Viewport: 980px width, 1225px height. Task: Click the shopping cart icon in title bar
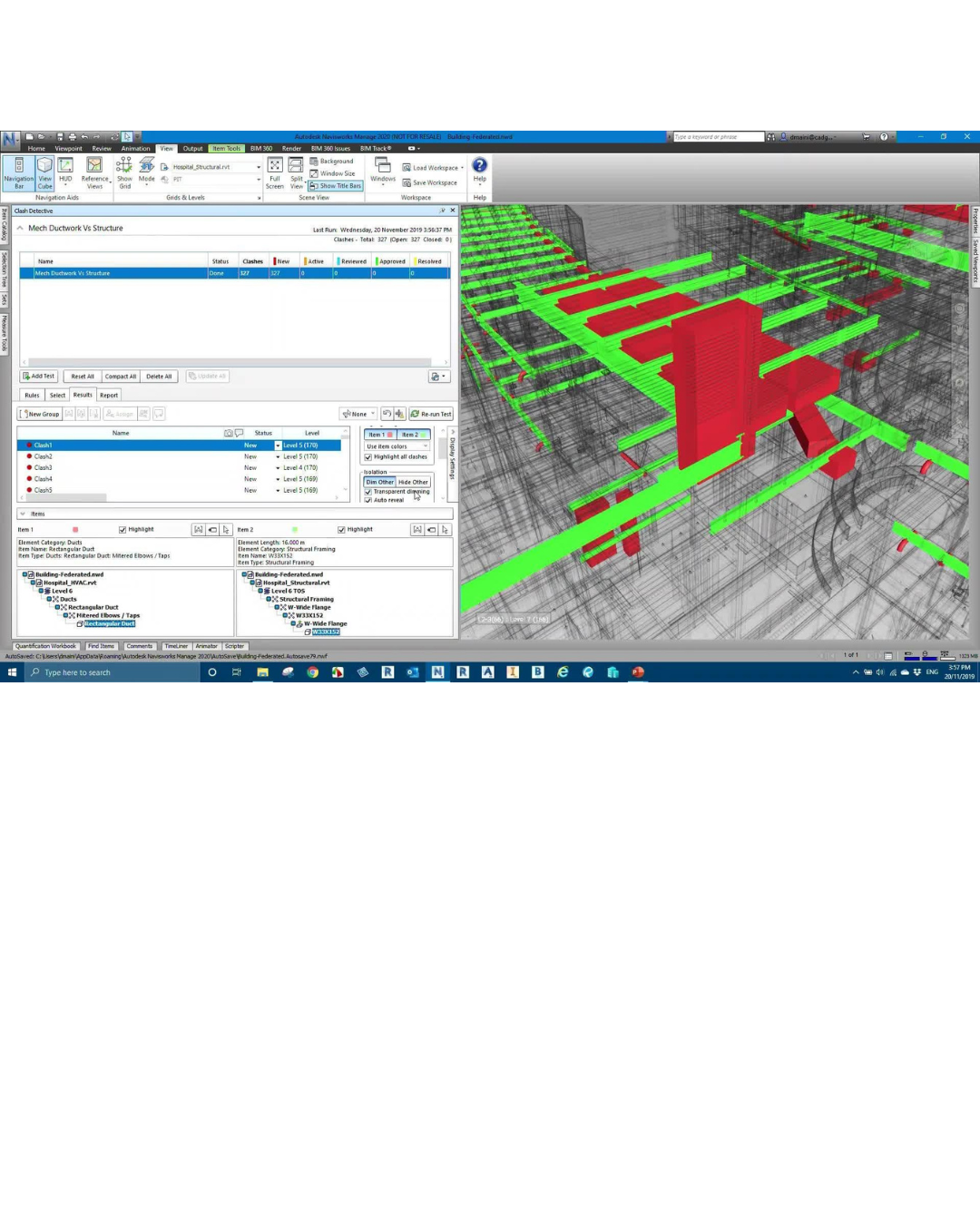coord(866,137)
